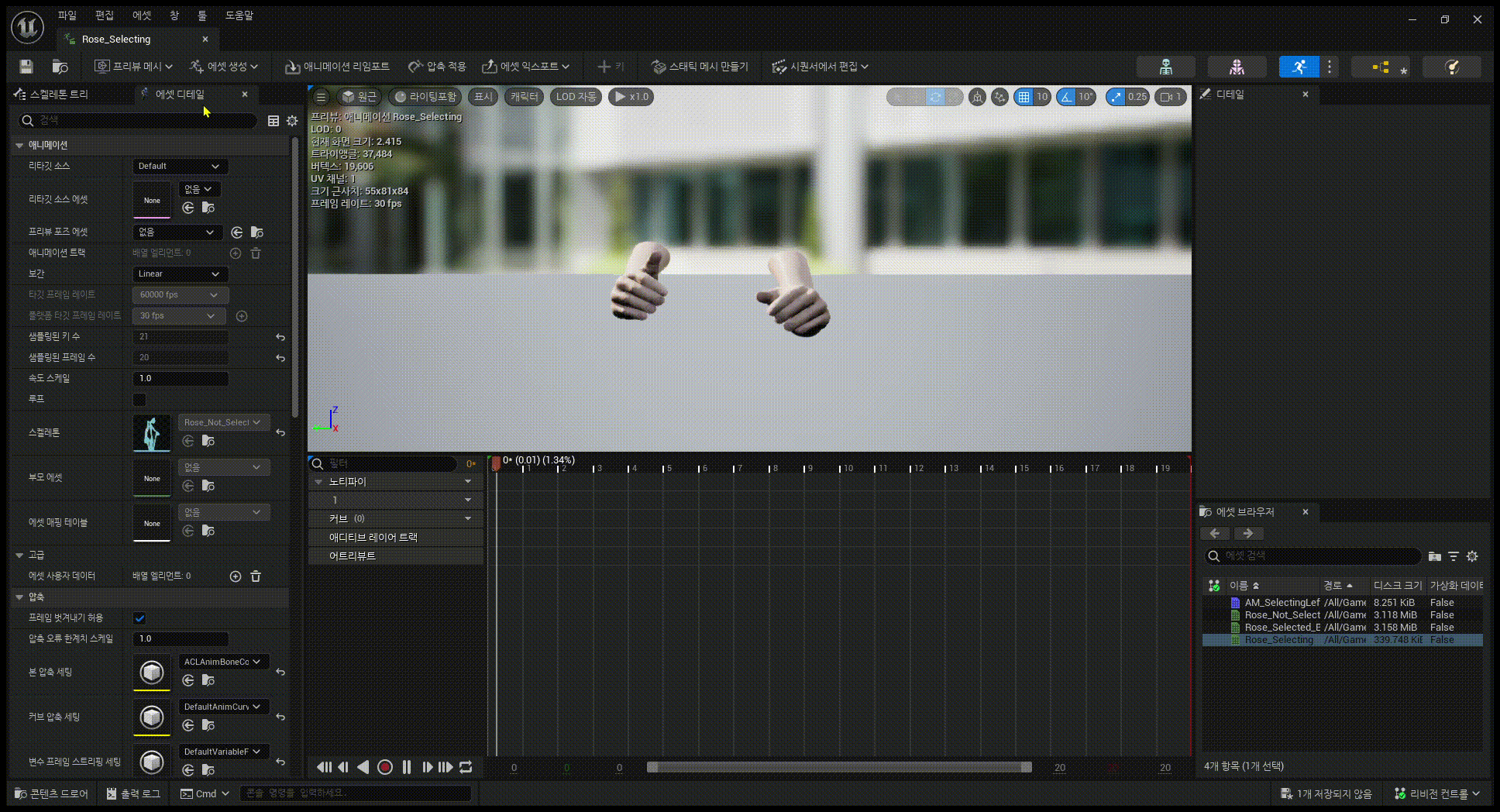
Task: Navigate back in Asset Browser
Action: pos(1215,534)
